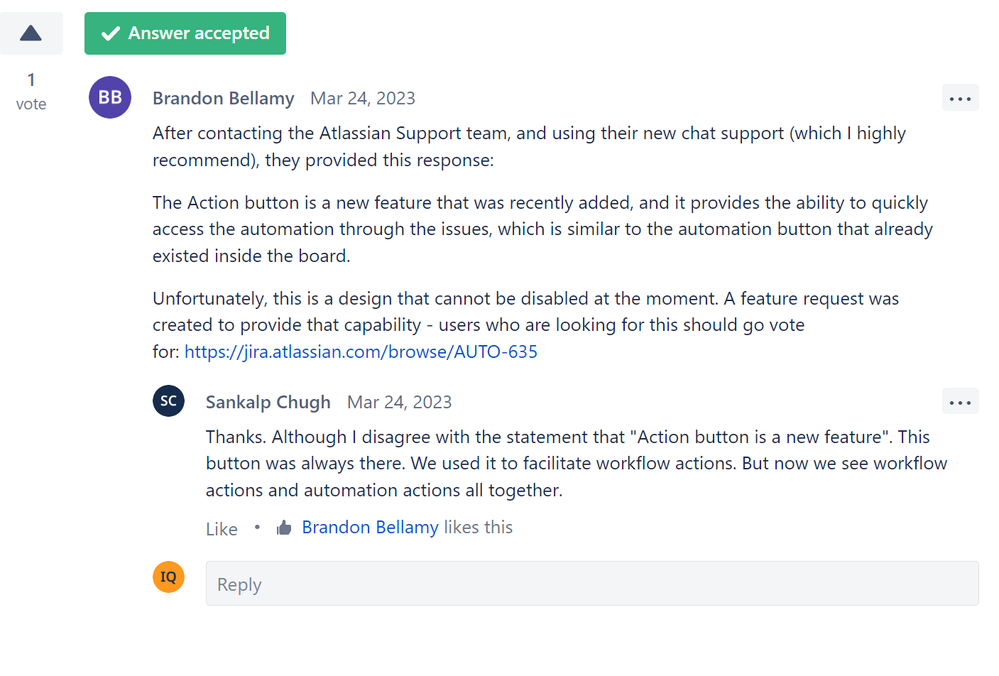This screenshot has width=999, height=676.
Task: Click the 'likes this' text
Action: coord(478,528)
